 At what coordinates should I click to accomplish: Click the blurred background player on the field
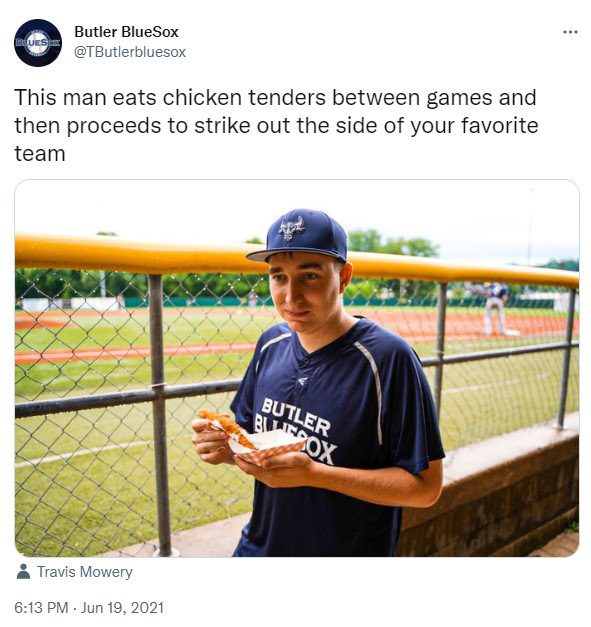pos(495,308)
